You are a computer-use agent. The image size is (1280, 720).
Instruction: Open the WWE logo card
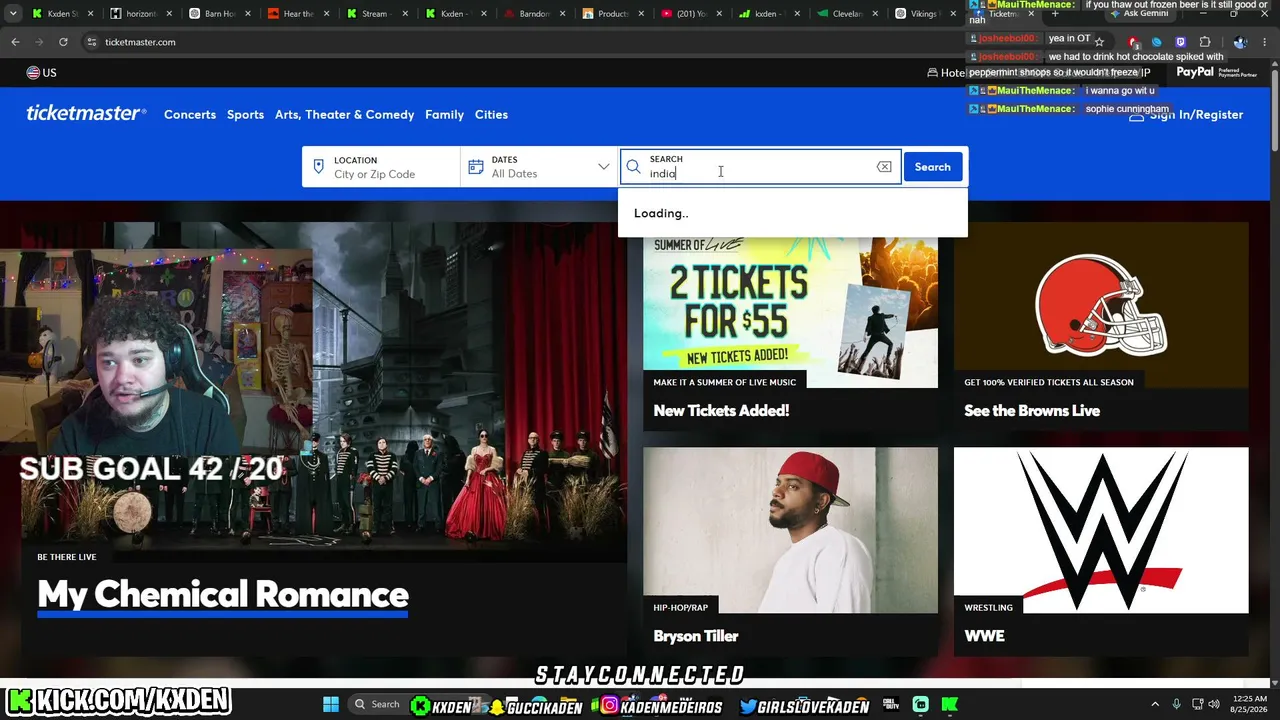click(1101, 530)
